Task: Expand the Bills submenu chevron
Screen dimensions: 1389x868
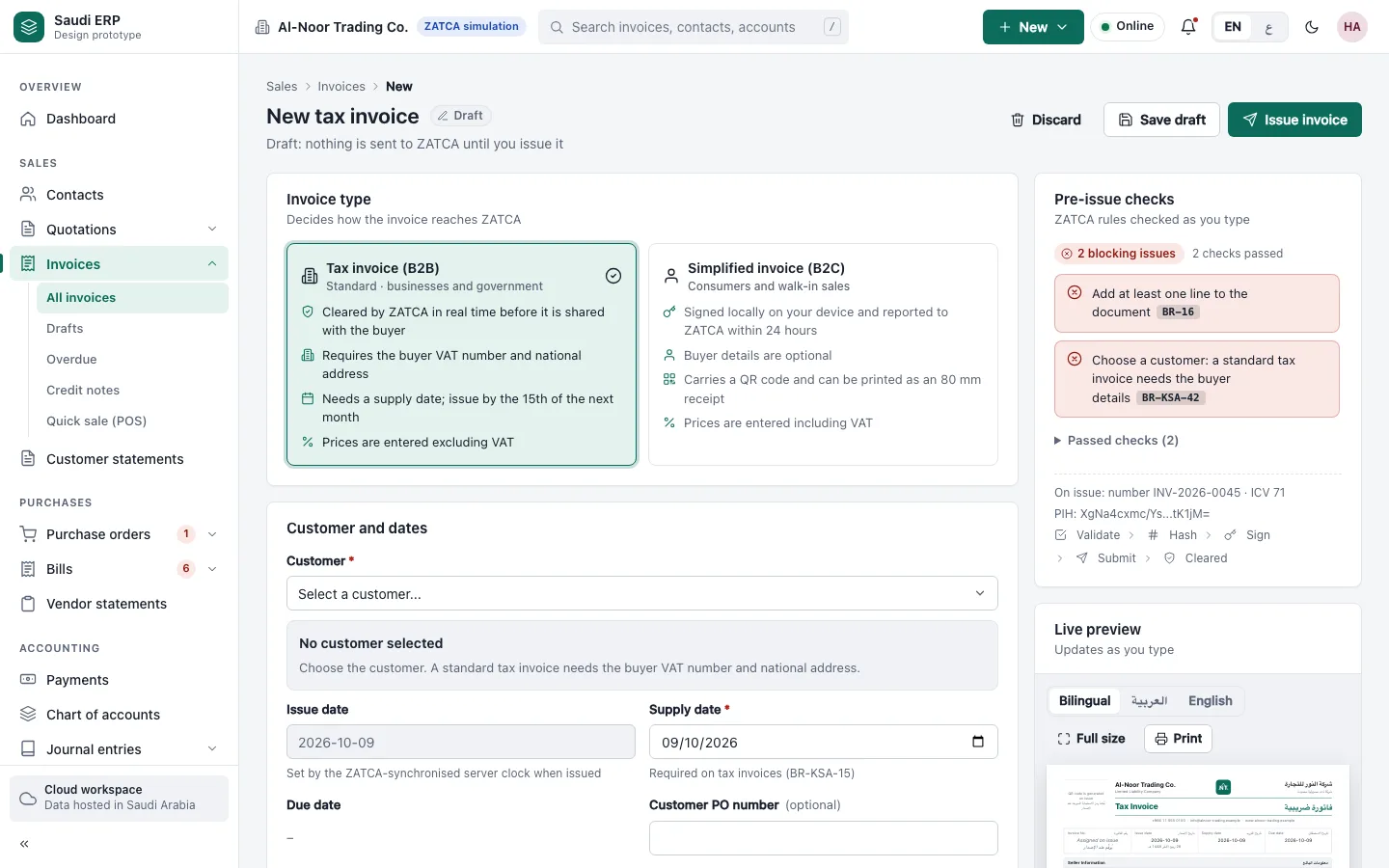Action: point(212,568)
